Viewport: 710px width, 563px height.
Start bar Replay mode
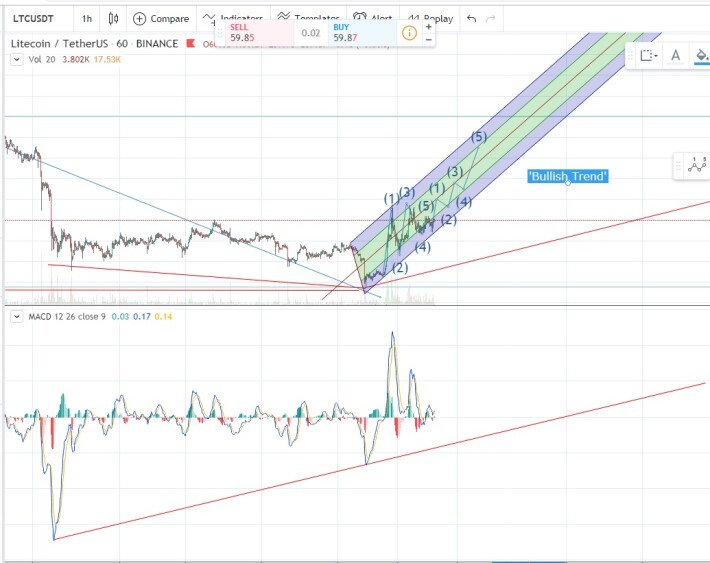click(x=430, y=19)
